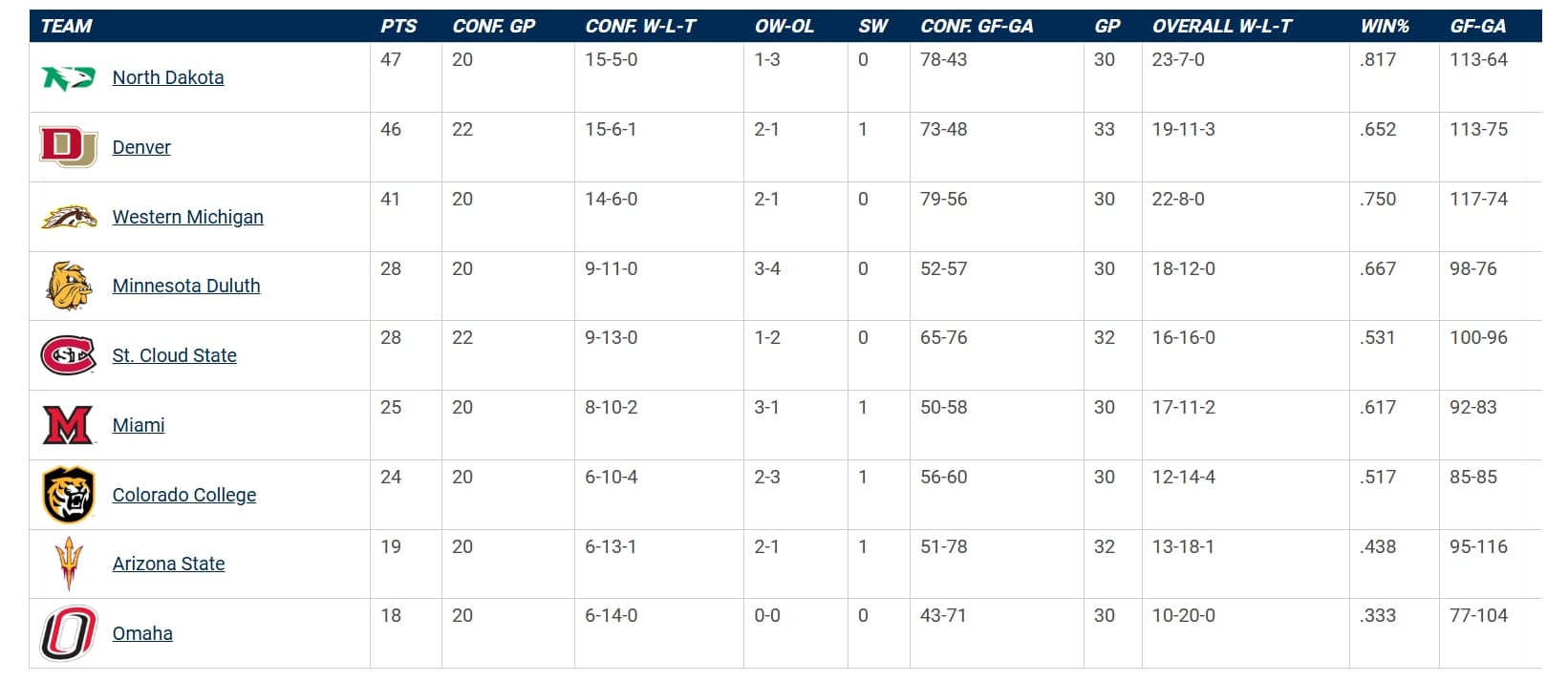Click the St. Cloud State logo
The width and height of the screenshot is (1568, 682).
click(68, 355)
